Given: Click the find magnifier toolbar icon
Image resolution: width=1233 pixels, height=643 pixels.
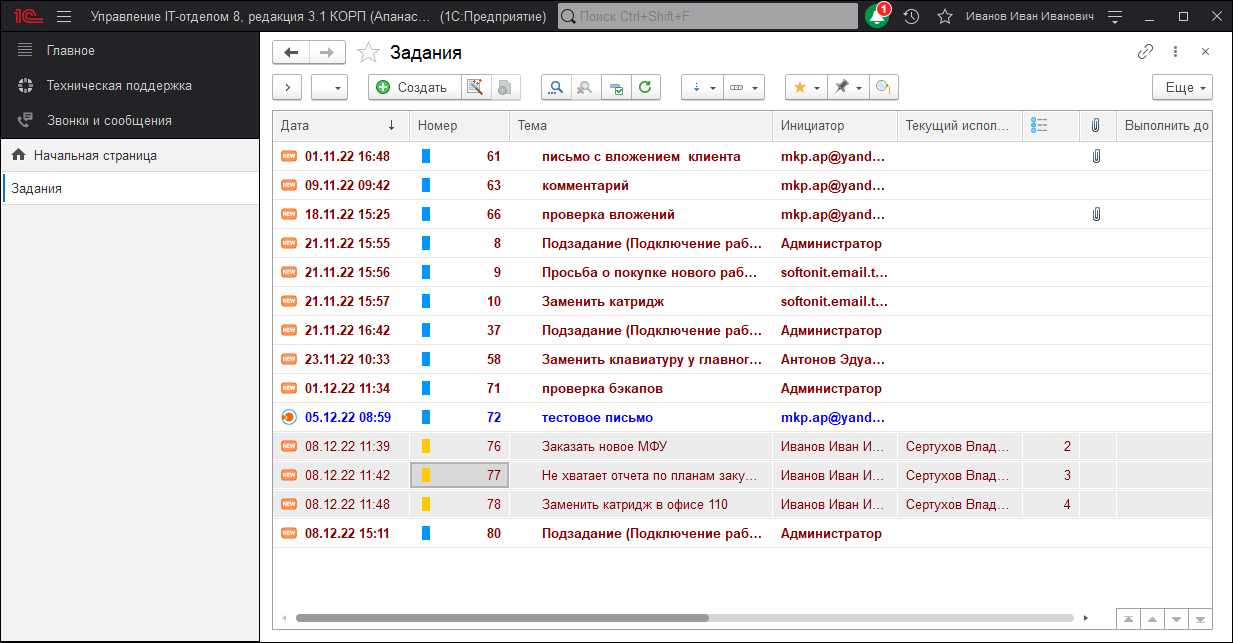Looking at the screenshot, I should click(556, 88).
